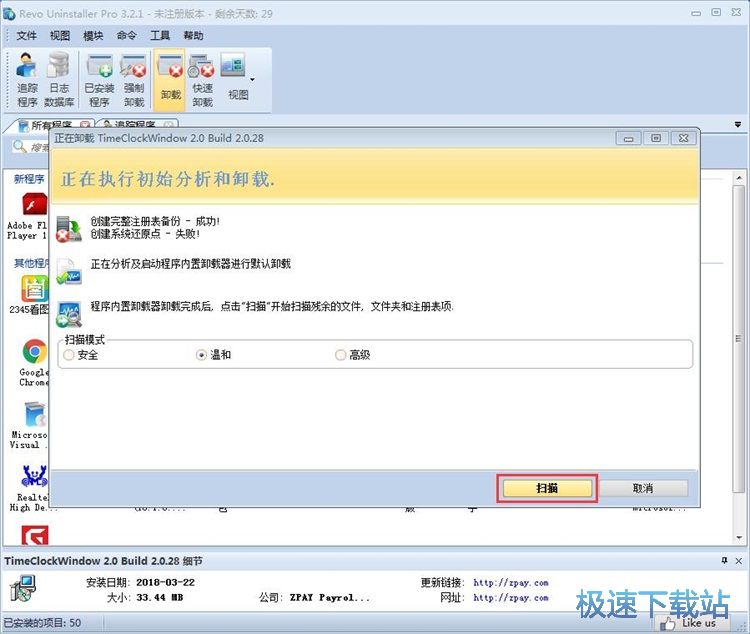Screen dimensions: 750x634
Task: Open the 视图 menu
Action: pyautogui.click(x=60, y=35)
